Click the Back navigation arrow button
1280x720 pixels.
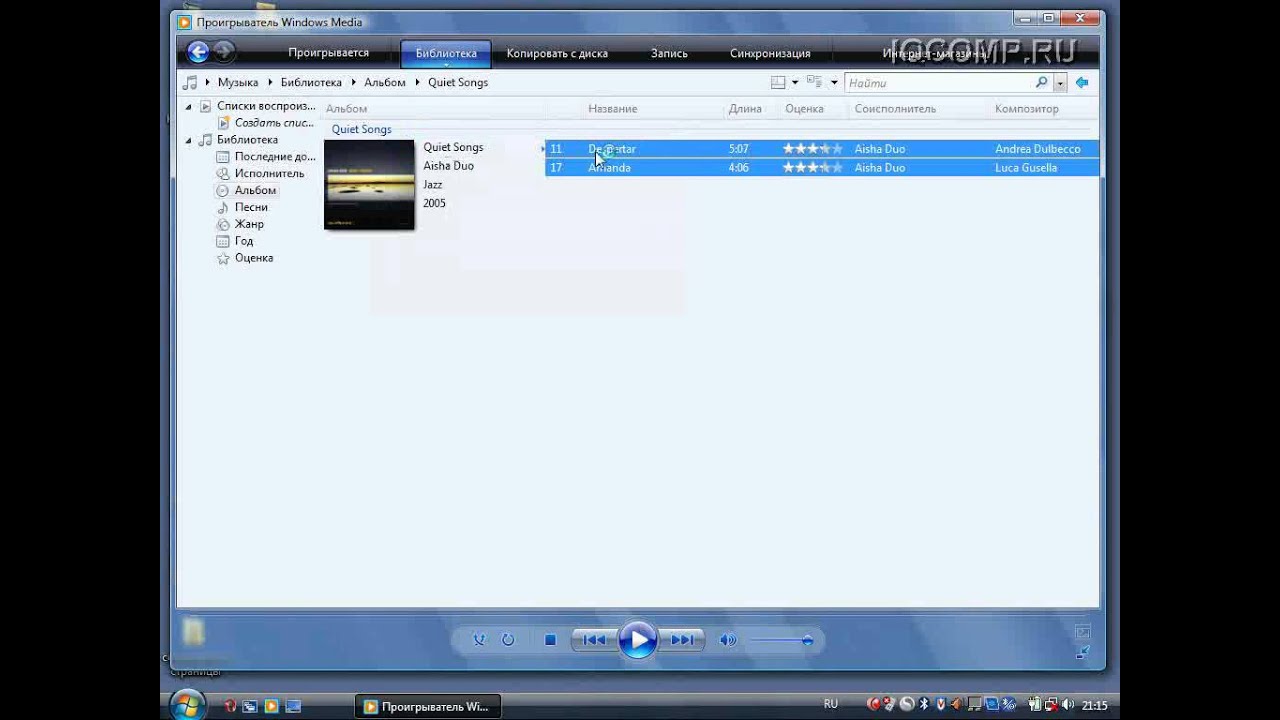coord(198,52)
